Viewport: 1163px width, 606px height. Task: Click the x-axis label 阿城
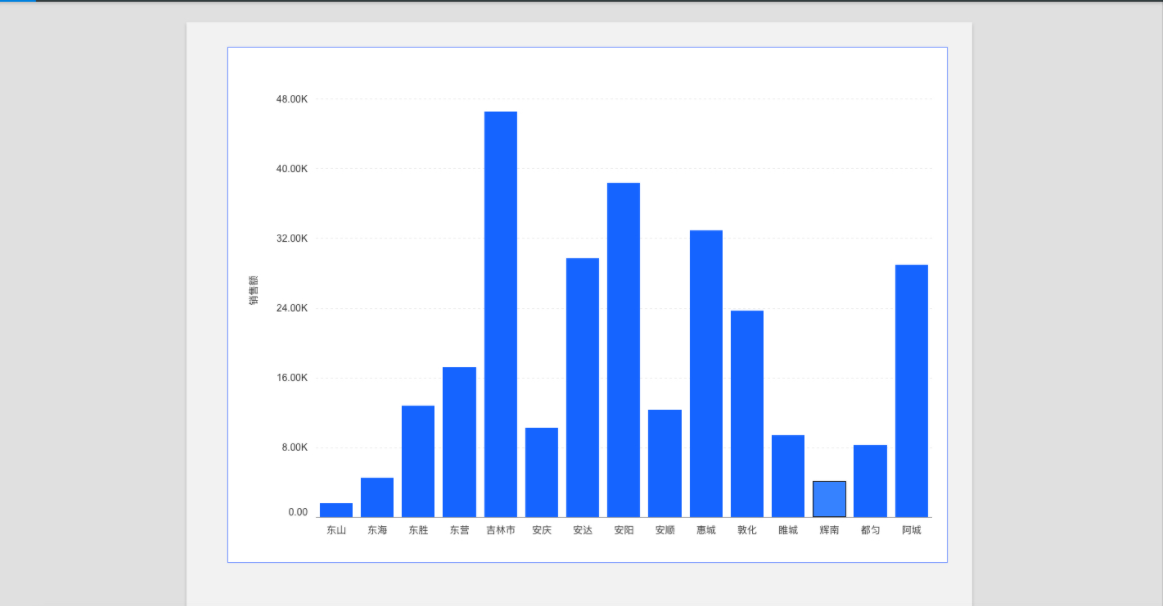(x=912, y=530)
